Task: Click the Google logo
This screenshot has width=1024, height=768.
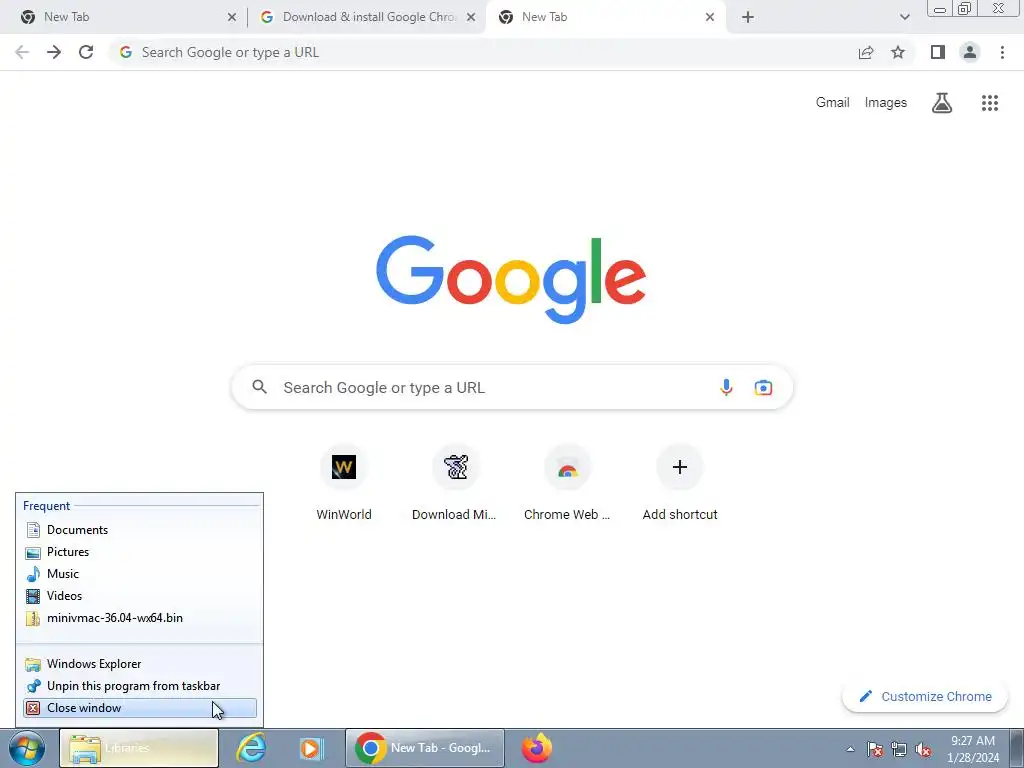Action: coord(511,280)
